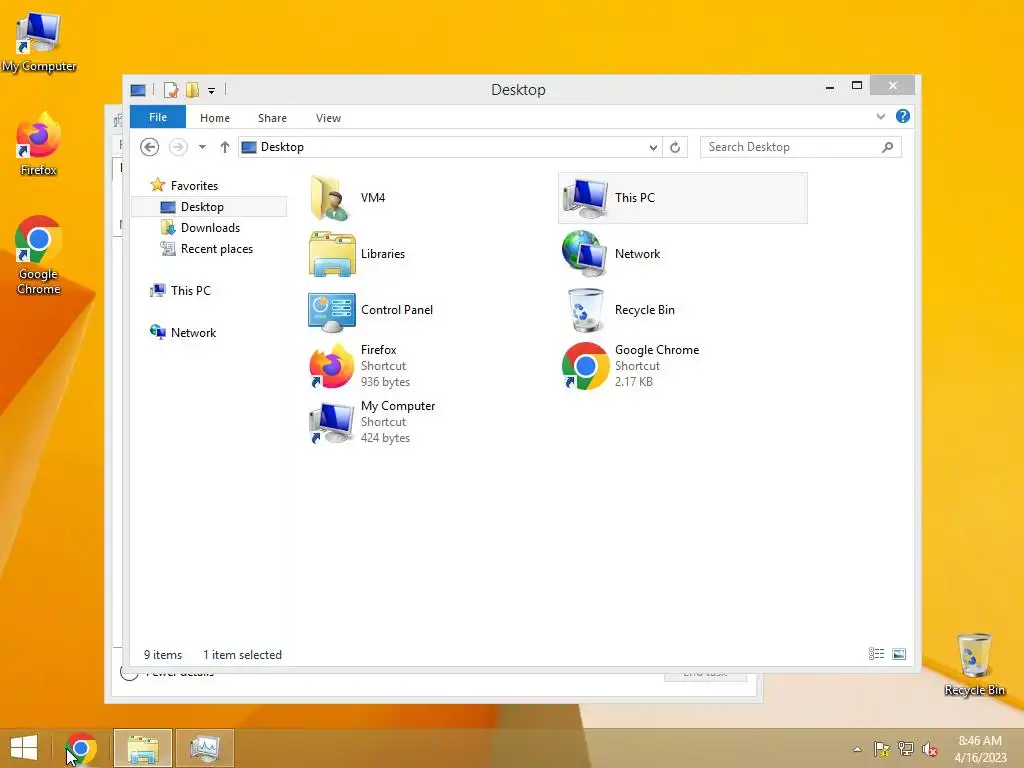This screenshot has height=768, width=1024.
Task: Open Explorer Help question mark icon
Action: coord(903,116)
